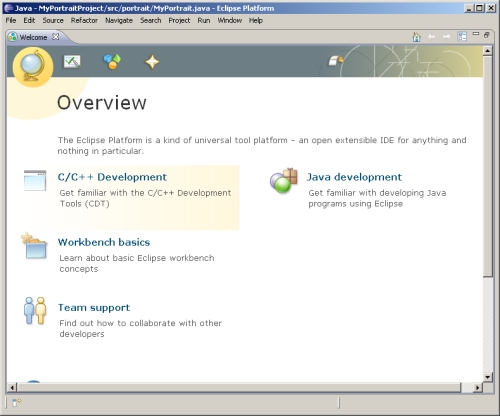Viewport: 500px width, 416px height.
Task: Open the Project menu
Action: (x=179, y=20)
